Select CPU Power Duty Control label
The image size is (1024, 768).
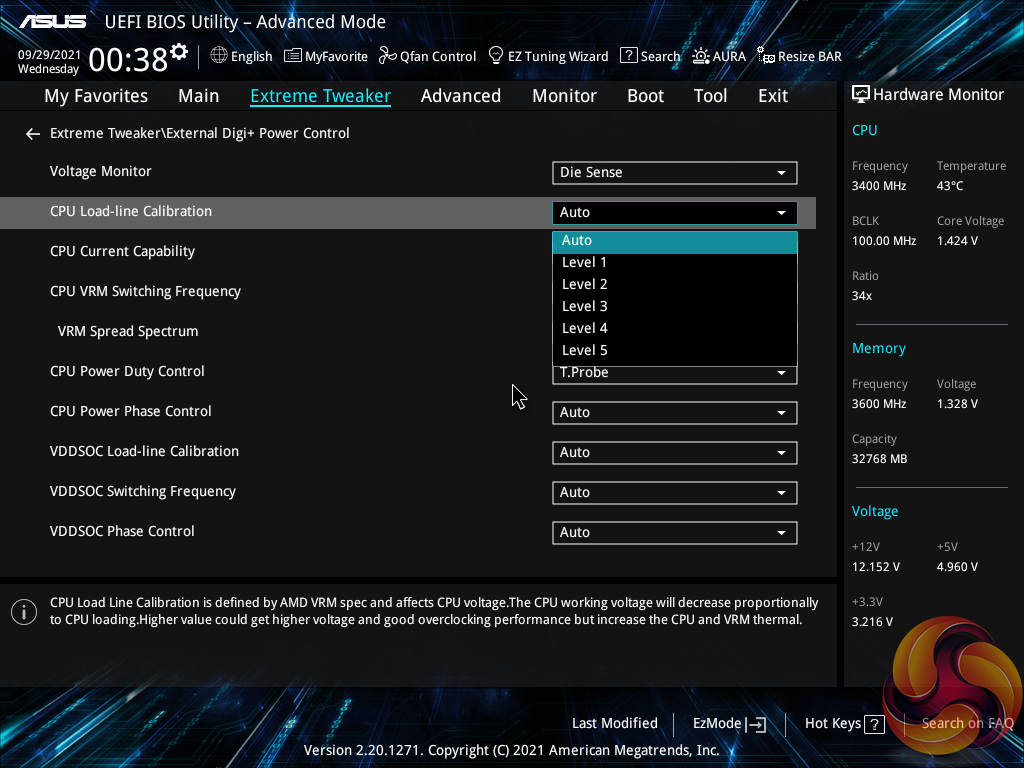tap(127, 372)
